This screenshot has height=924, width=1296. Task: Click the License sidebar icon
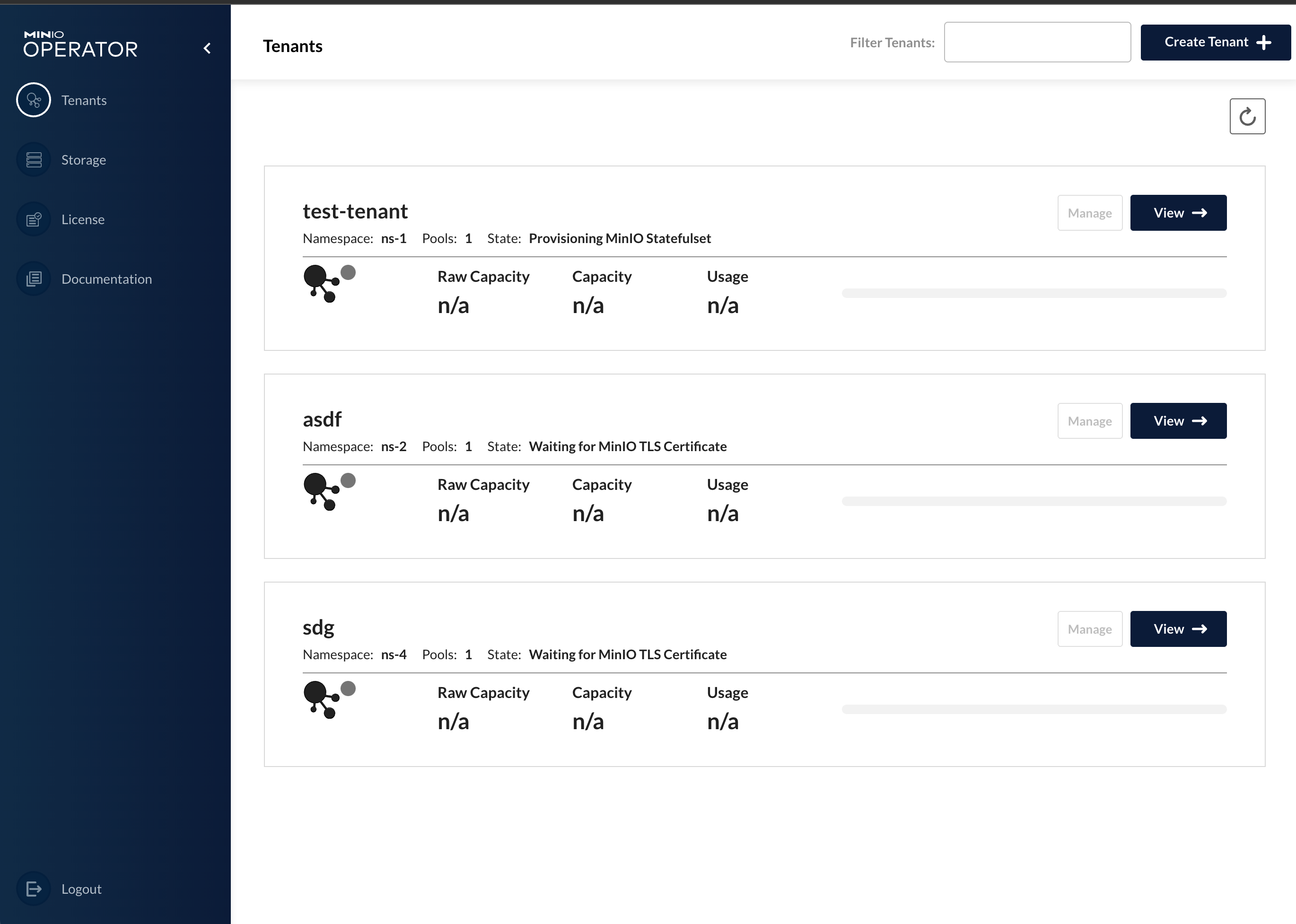pyautogui.click(x=34, y=219)
